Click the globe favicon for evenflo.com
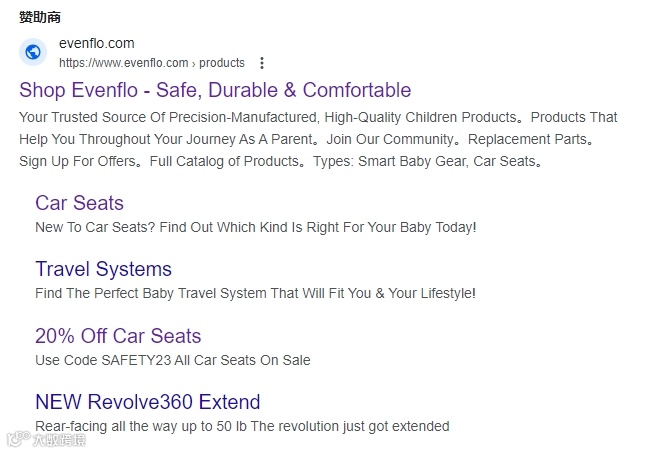The width and height of the screenshot is (646, 453). [x=33, y=52]
